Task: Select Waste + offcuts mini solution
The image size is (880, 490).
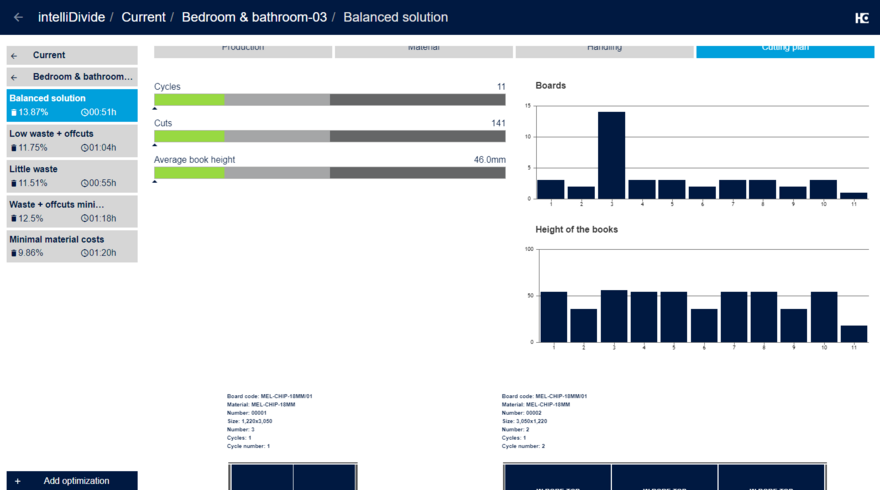Action: (x=72, y=212)
